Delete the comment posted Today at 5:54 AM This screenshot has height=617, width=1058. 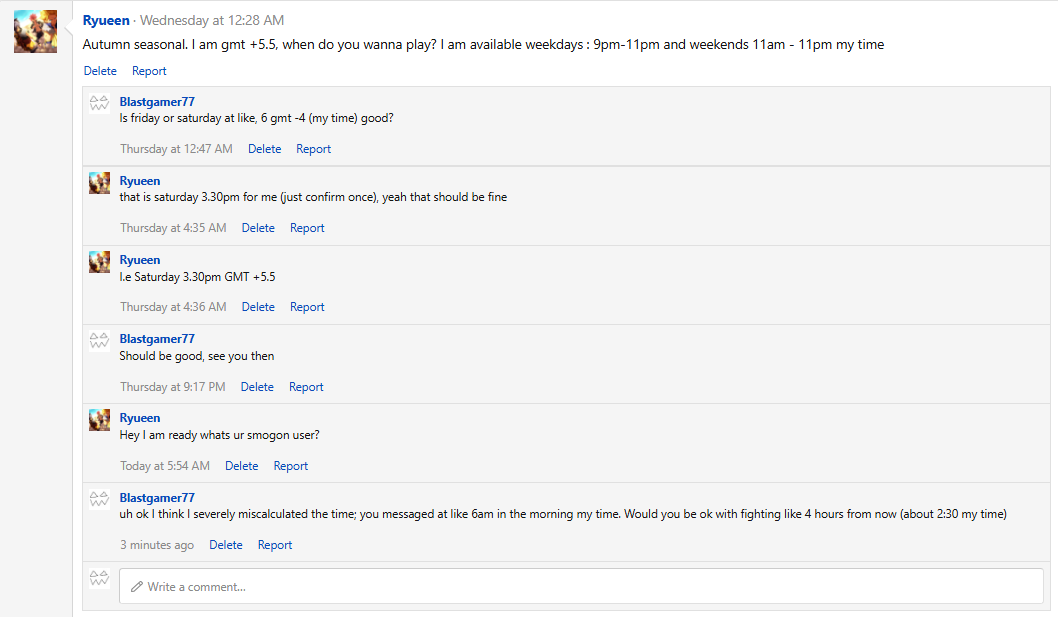[x=241, y=466]
